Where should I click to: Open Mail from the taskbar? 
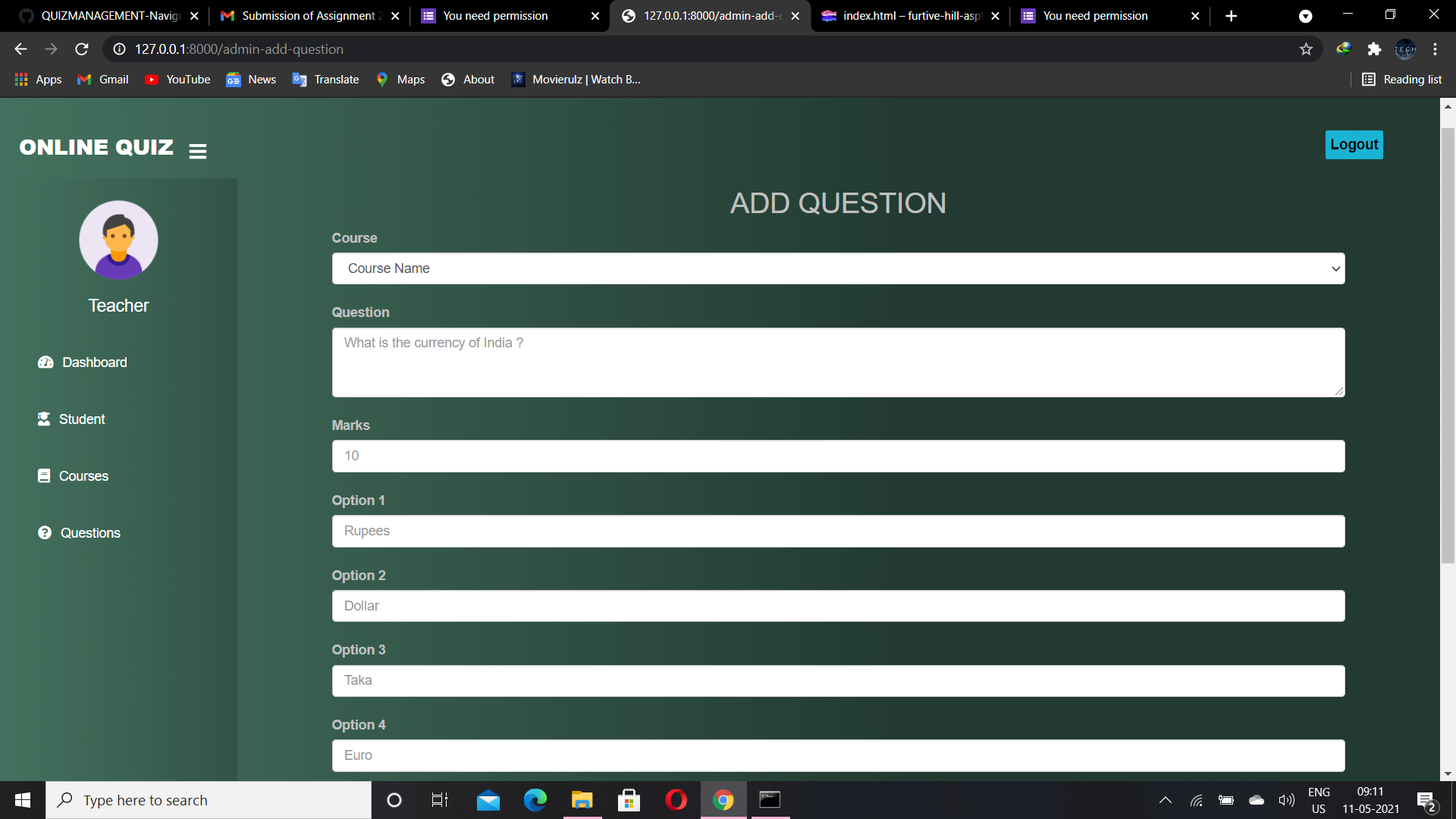(x=488, y=800)
